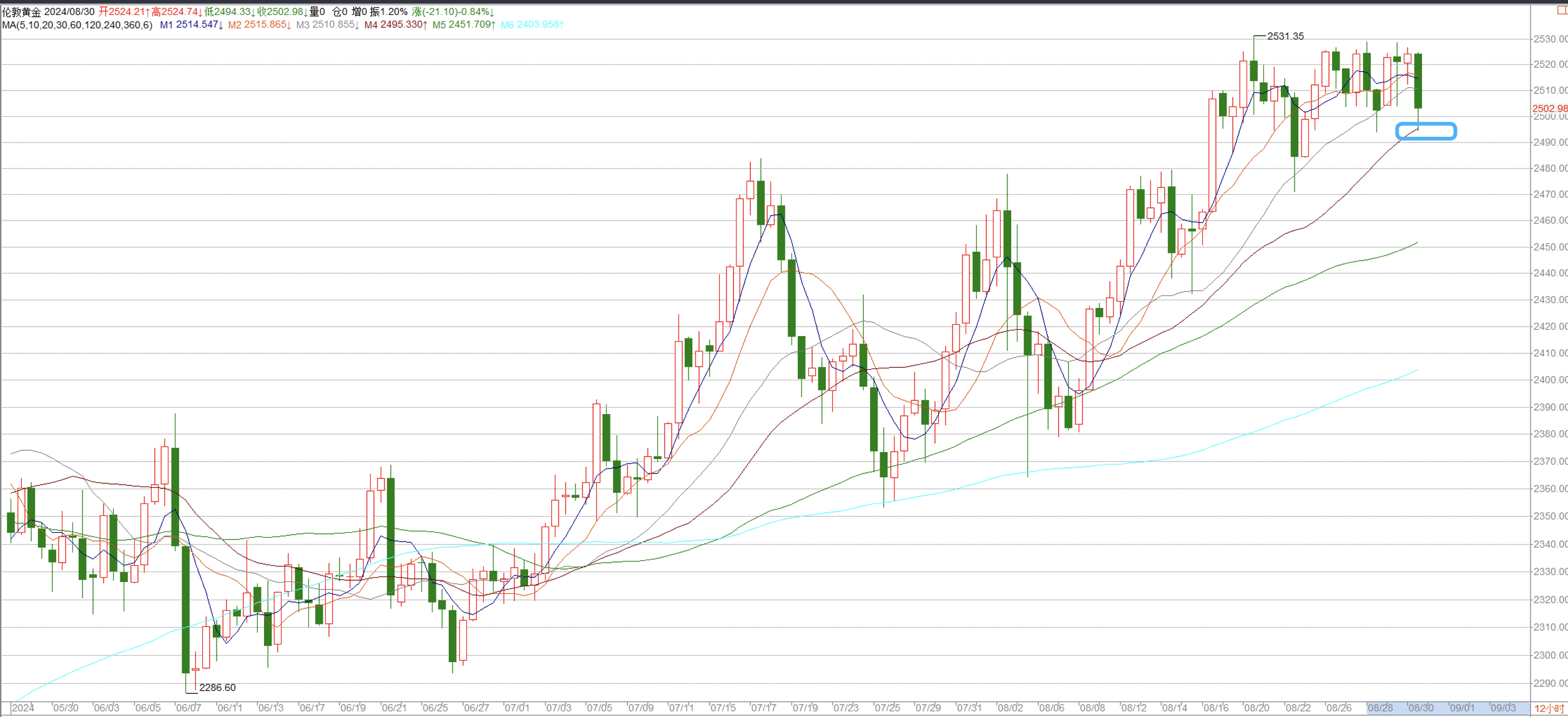The image size is (1568, 717).
Task: Click the M5 2451.709 moving average label
Action: coord(464,25)
